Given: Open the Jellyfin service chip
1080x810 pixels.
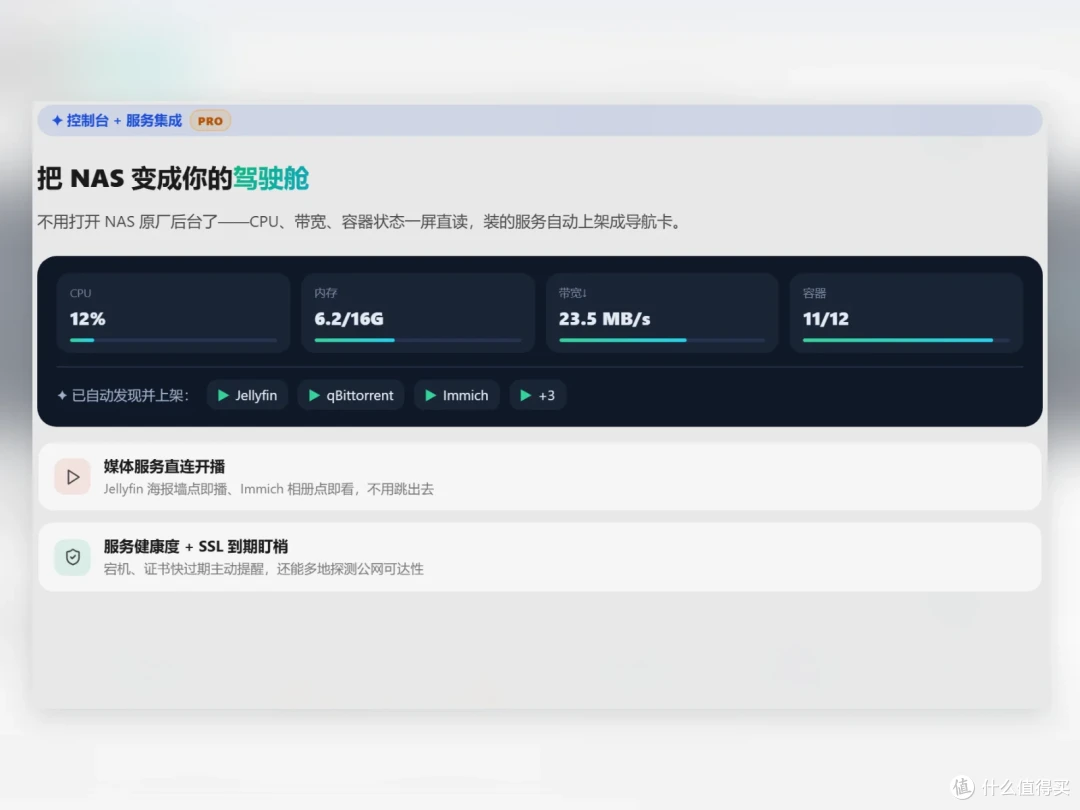Looking at the screenshot, I should click(247, 395).
